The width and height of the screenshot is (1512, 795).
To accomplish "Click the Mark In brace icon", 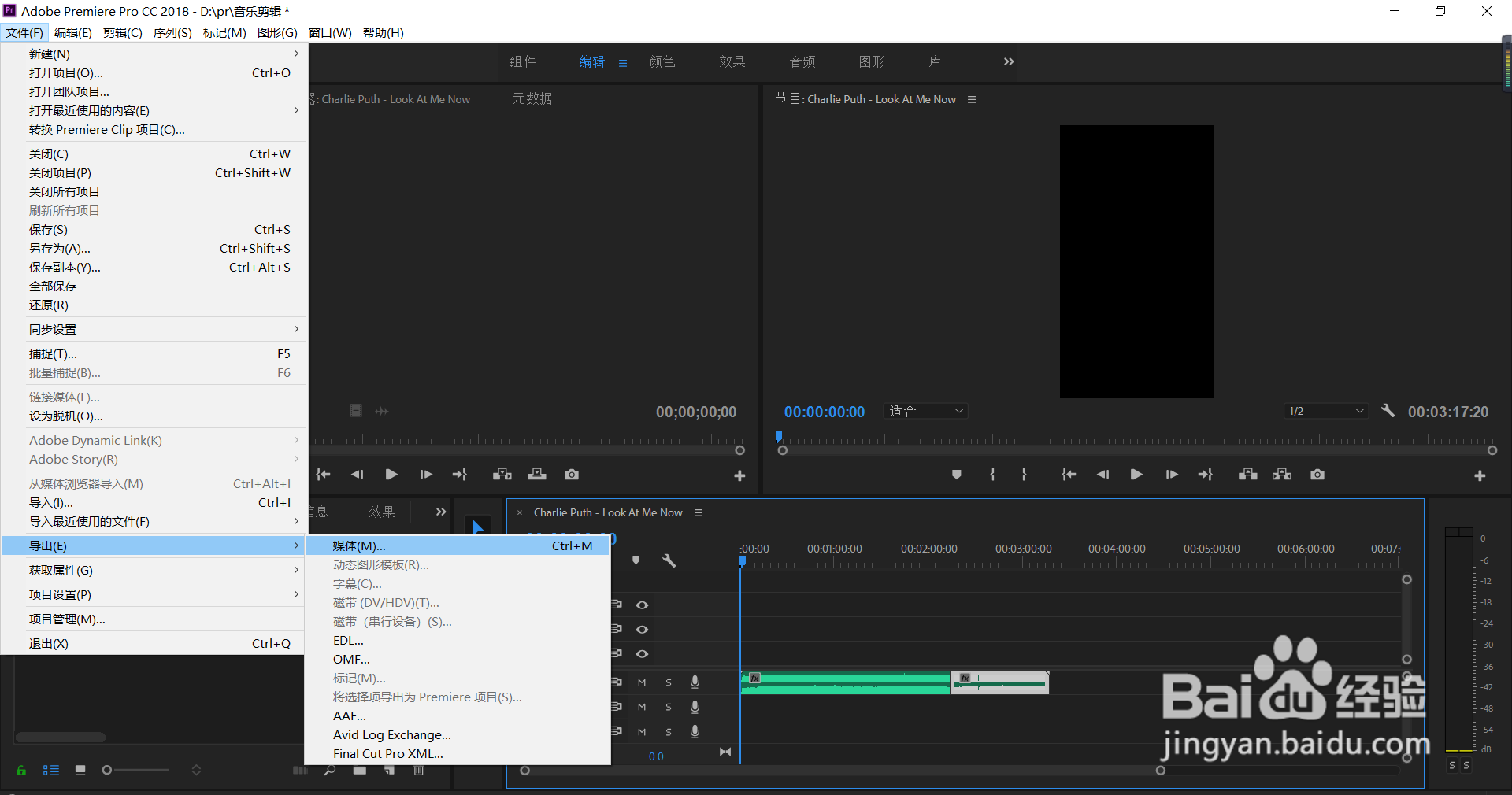I will pyautogui.click(x=992, y=475).
